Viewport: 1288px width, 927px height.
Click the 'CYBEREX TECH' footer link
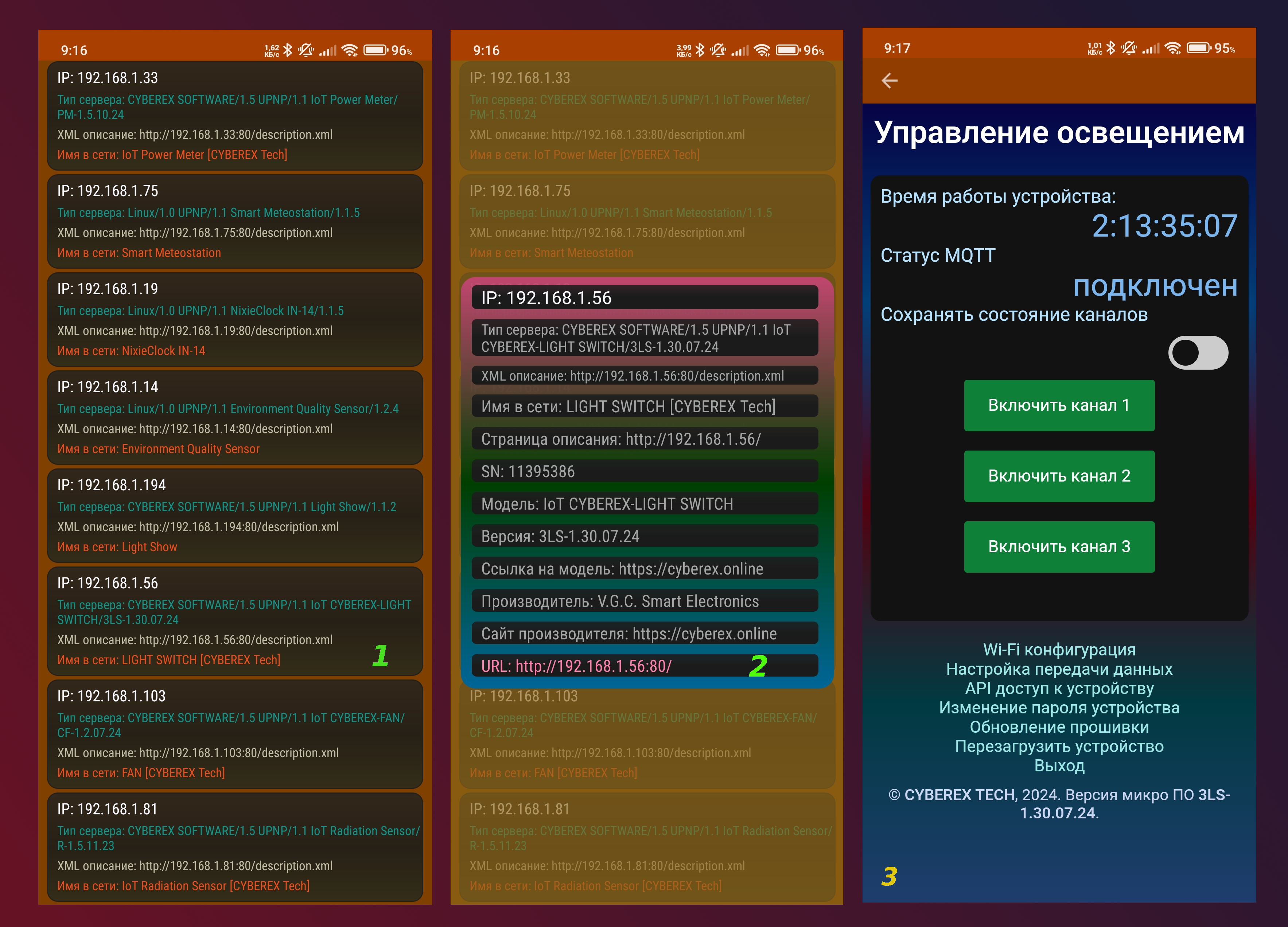click(x=960, y=795)
